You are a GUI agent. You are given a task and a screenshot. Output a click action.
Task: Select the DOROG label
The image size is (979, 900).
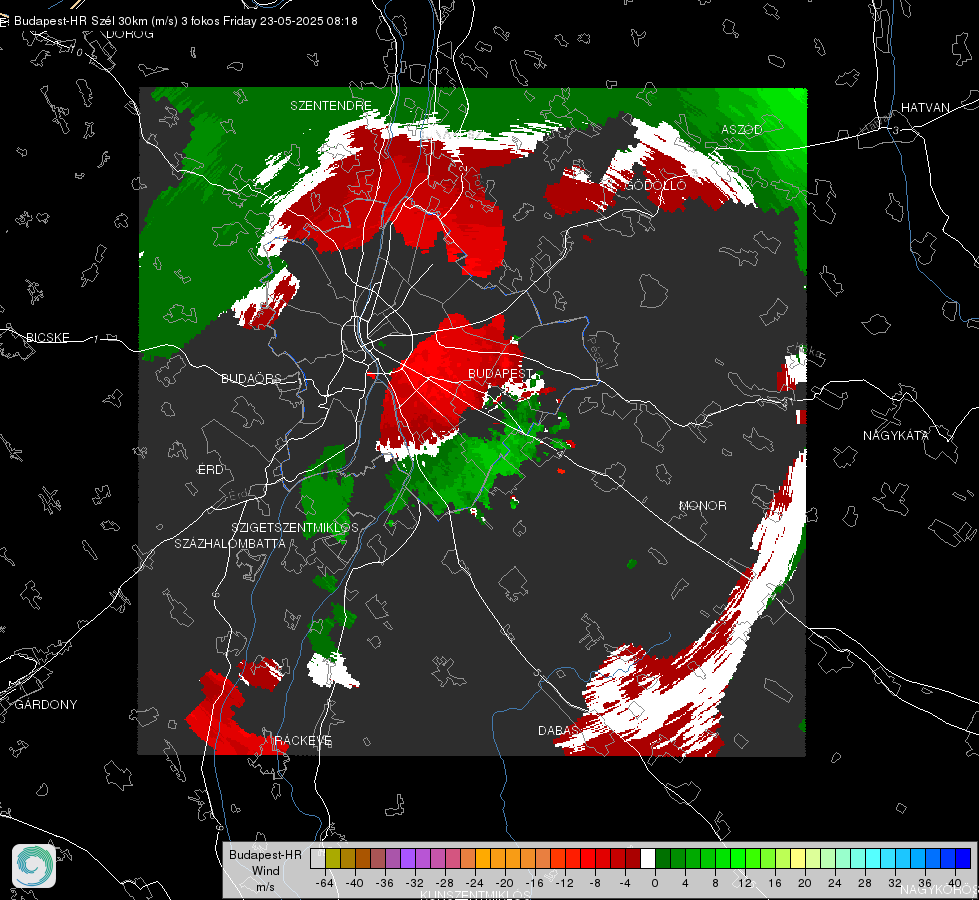[130, 34]
